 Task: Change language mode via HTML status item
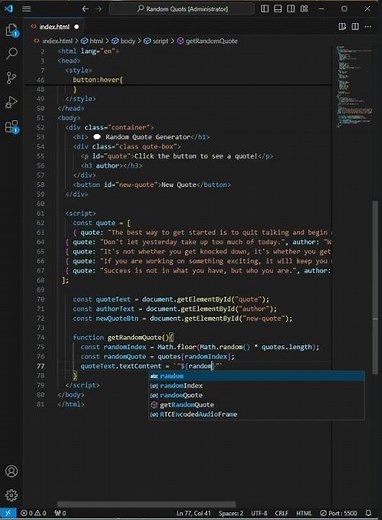304,513
